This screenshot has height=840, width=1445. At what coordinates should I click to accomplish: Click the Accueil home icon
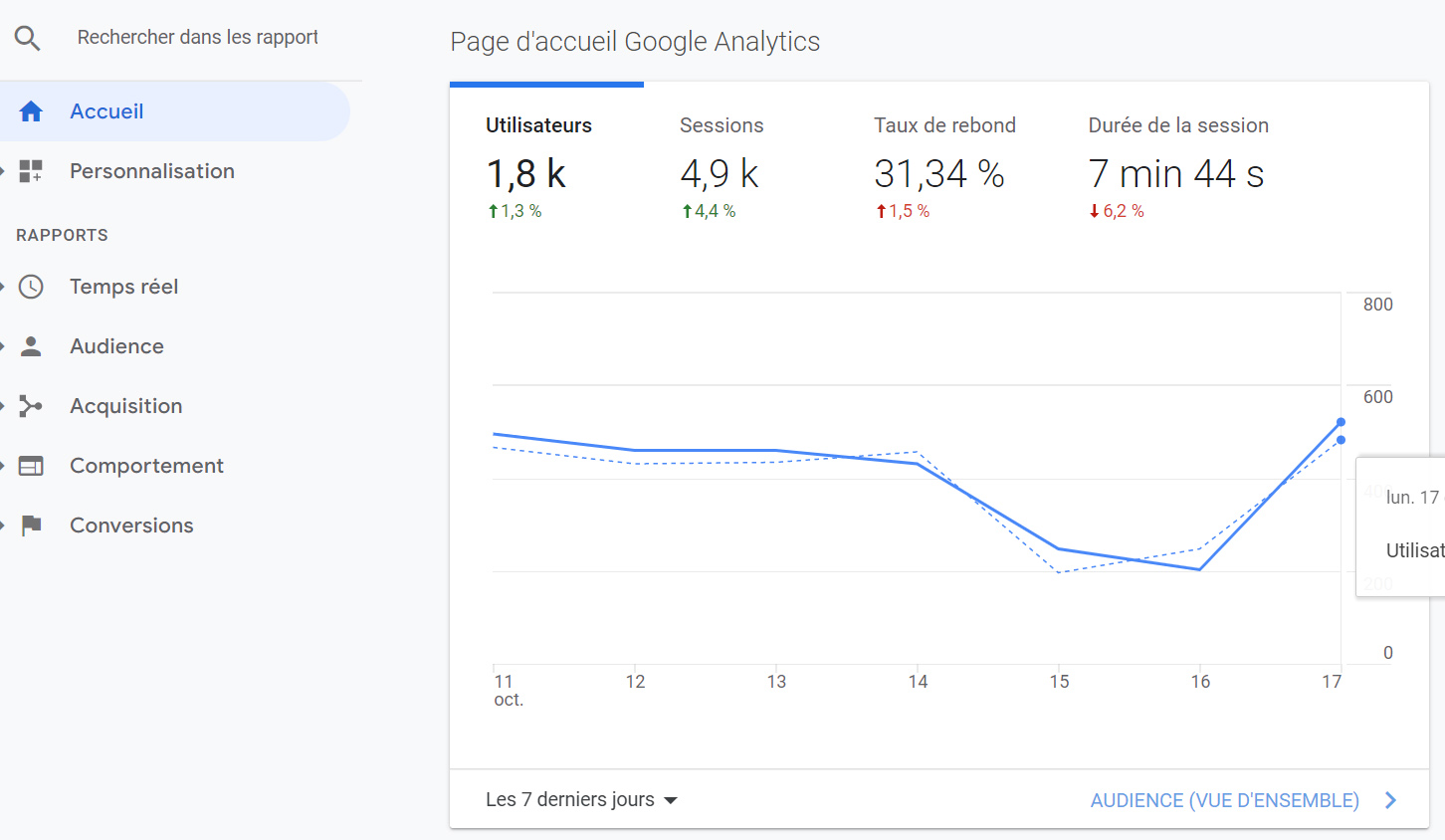click(31, 111)
